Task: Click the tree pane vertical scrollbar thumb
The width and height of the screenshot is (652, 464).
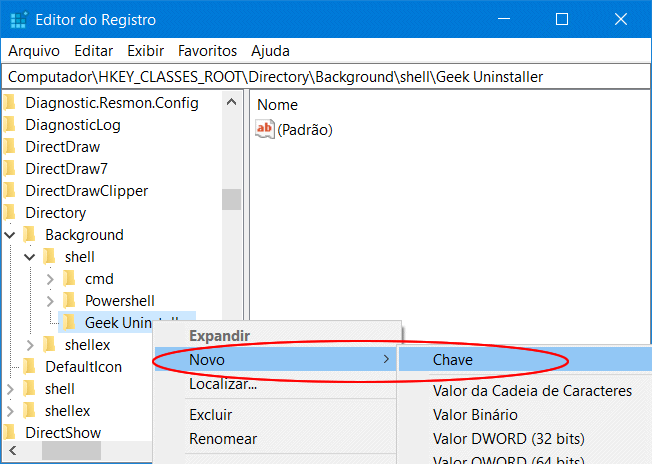Action: tap(232, 199)
